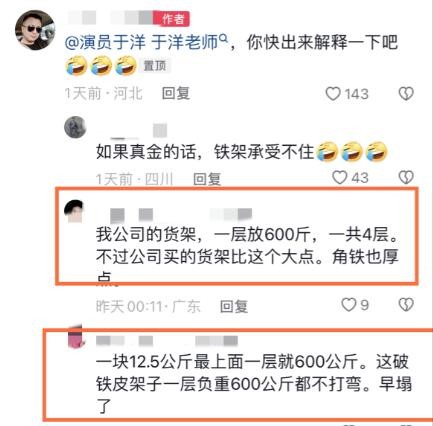Reply to the Sichuan comment
The image size is (433, 426).
pos(207,179)
